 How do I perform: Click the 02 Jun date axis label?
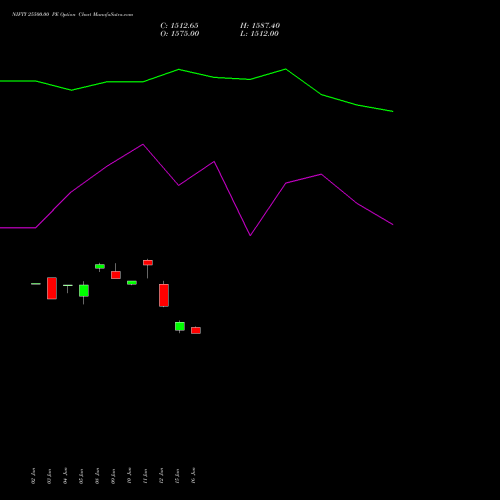point(33,476)
